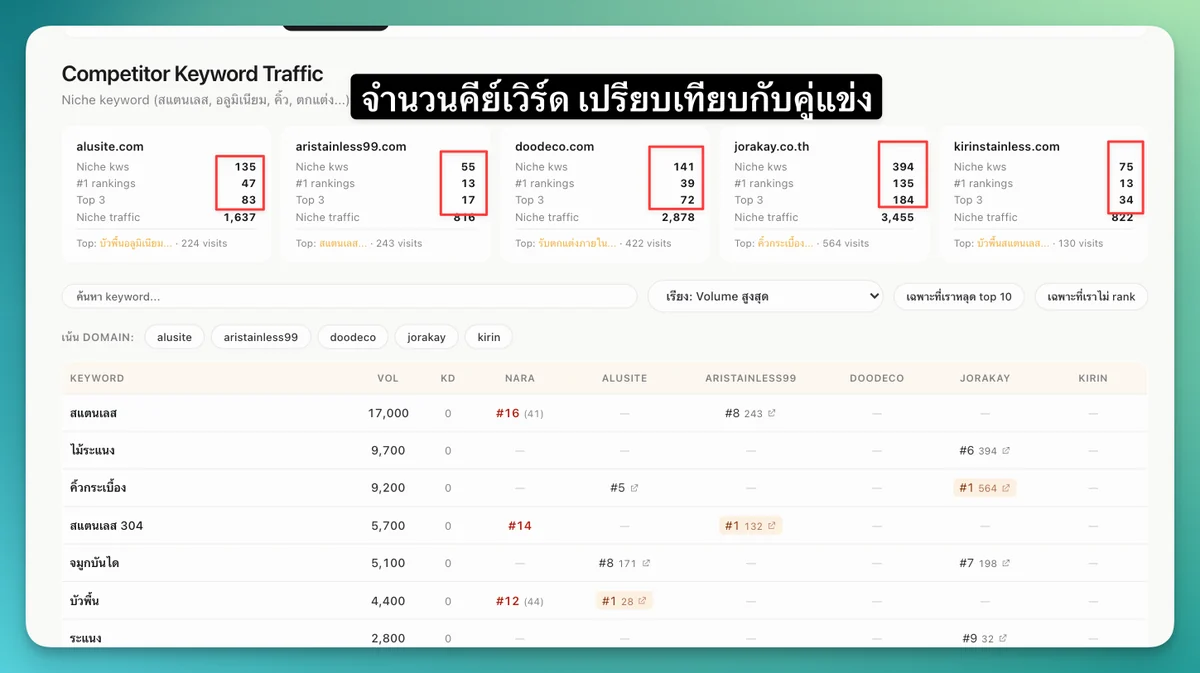
Task: Click NARA rank #14 for สแตนเลส 304
Action: (519, 526)
